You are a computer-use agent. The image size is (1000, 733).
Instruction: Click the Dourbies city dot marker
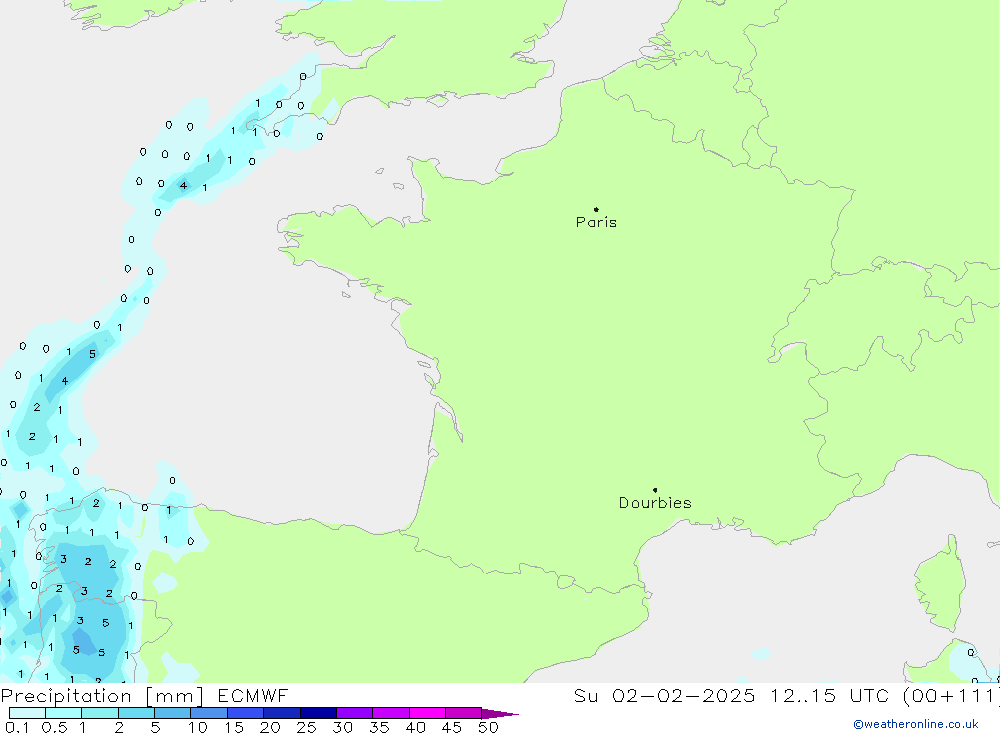655,490
